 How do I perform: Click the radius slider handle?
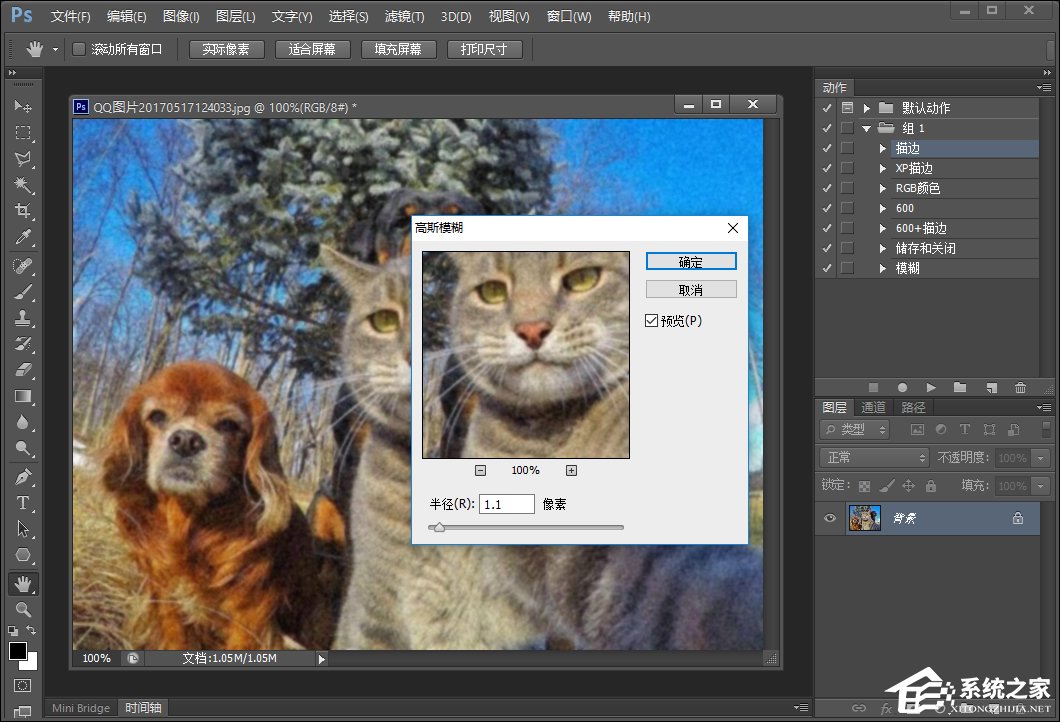click(x=438, y=527)
